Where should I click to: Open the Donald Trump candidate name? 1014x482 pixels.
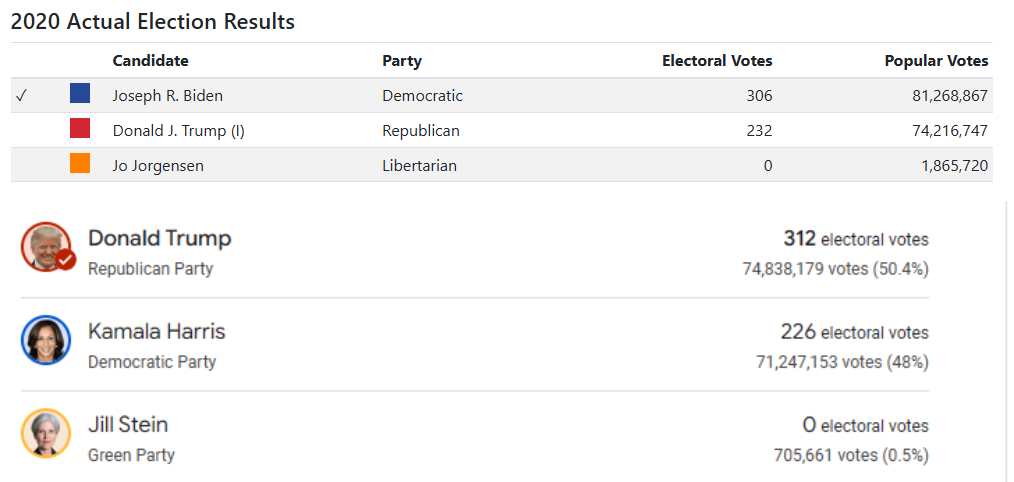click(x=160, y=238)
